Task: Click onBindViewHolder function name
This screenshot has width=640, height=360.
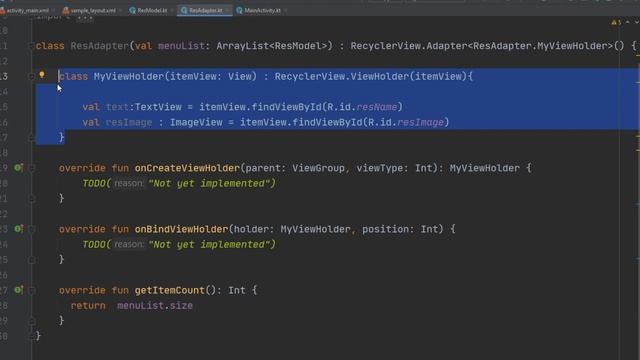Action: 181,229
